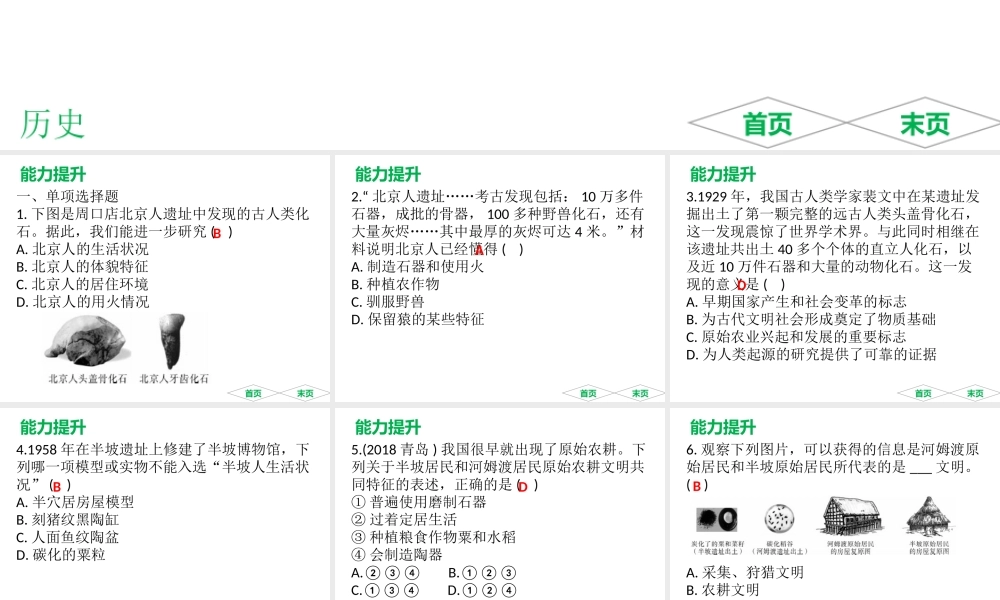Viewport: 1000px width, 600px height.
Task: Click option 'A. 制造石器和使用火'
Action: click(417, 267)
